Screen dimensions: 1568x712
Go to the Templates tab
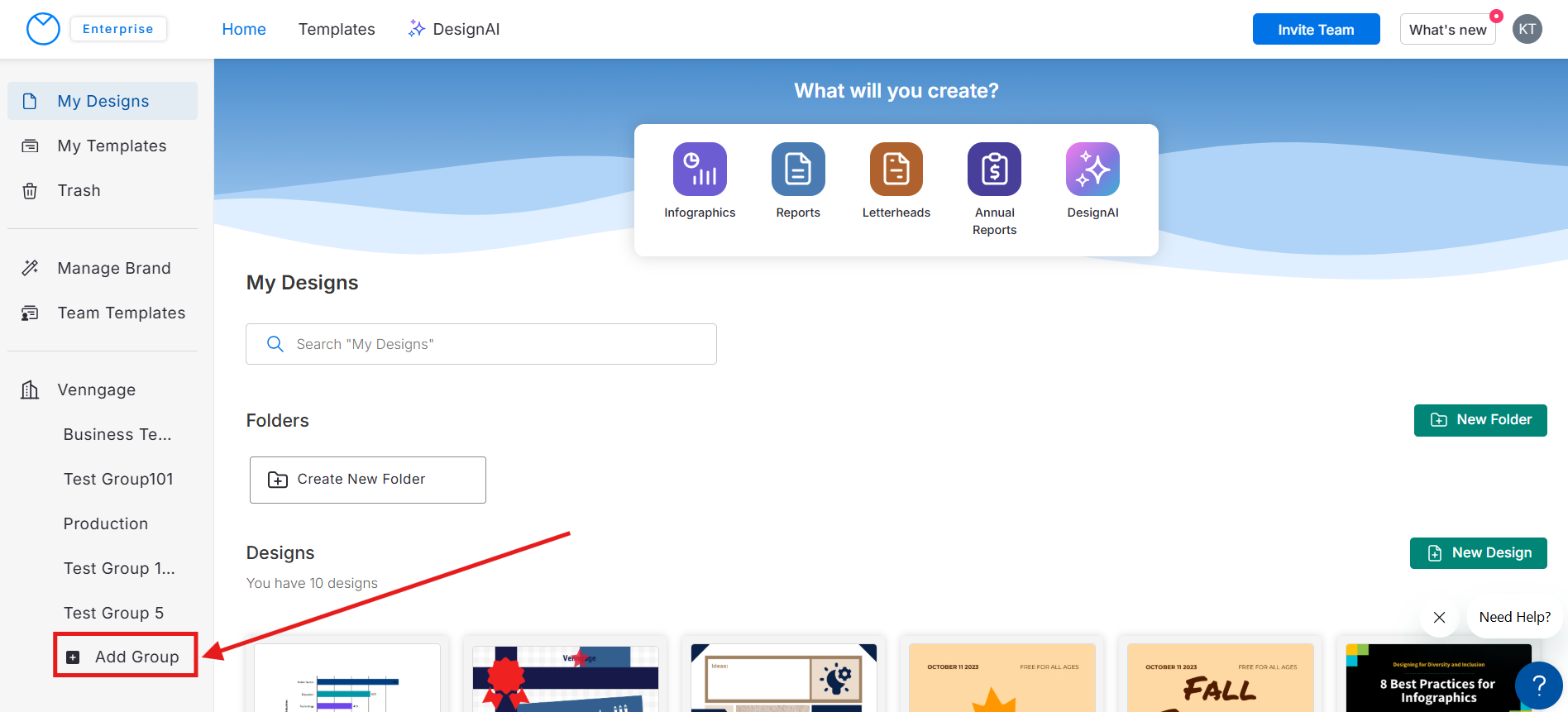click(337, 29)
